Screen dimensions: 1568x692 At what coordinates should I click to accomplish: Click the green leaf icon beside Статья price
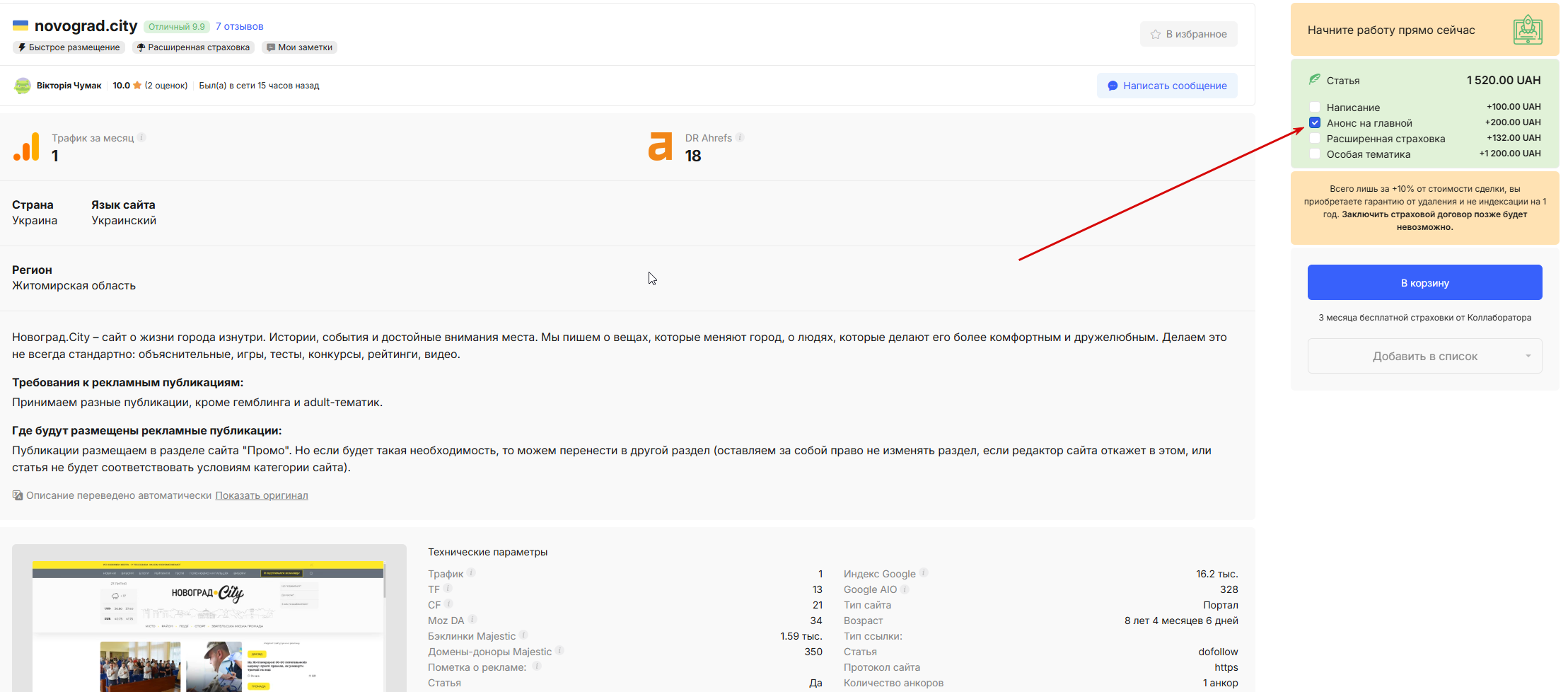pos(1315,79)
